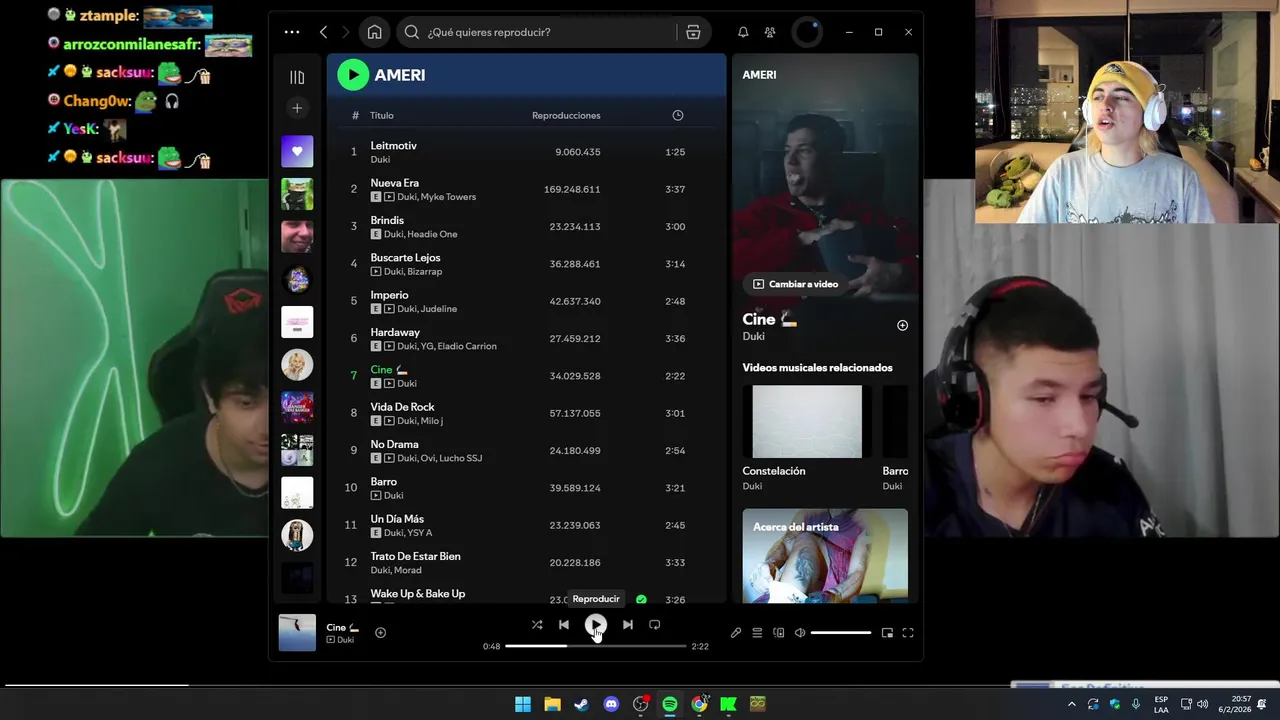The image size is (1280, 720).
Task: Click the green saved checkmark on track 13
Action: (641, 600)
